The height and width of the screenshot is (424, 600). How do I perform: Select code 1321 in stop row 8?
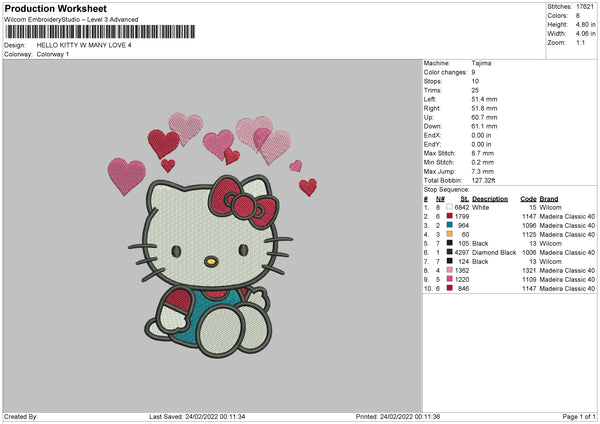(529, 271)
